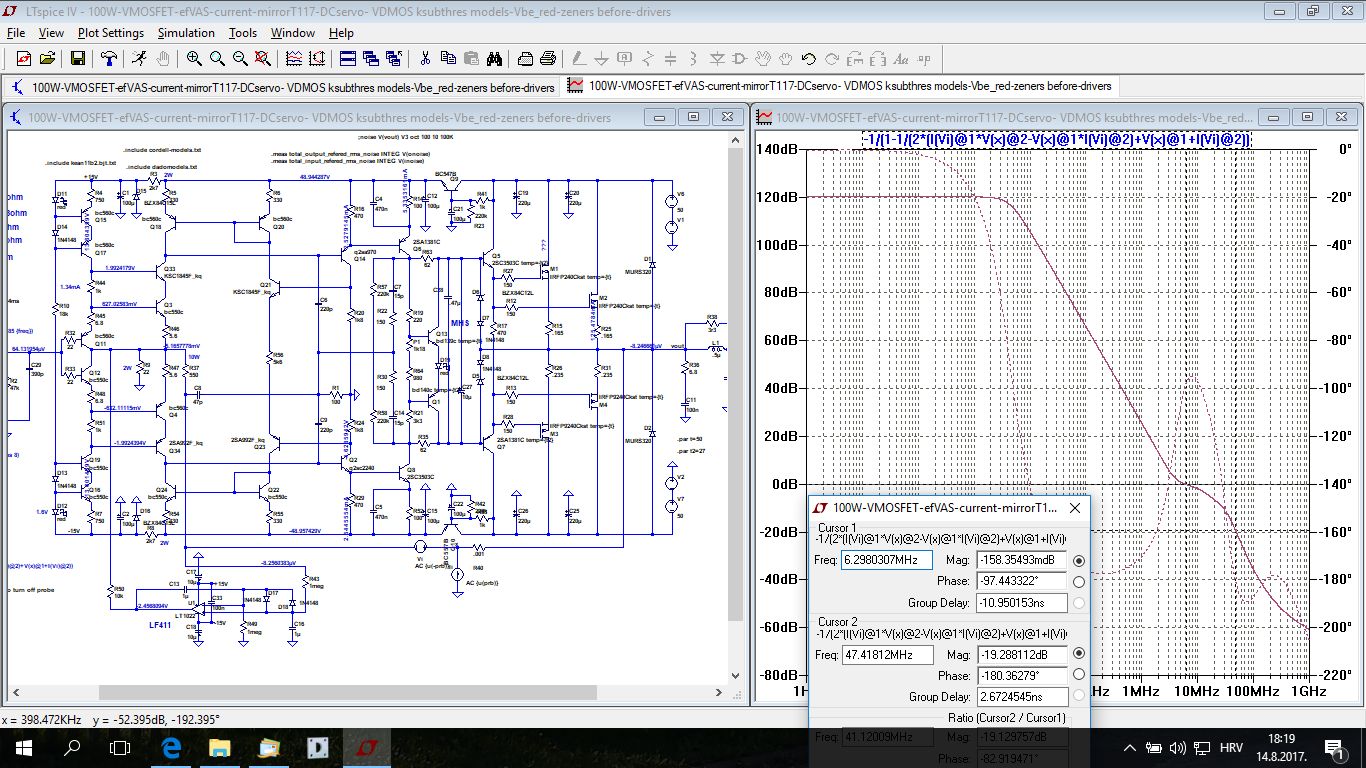Switch to the schematic document tab
Screen dimensions: 1366x768
pos(283,87)
